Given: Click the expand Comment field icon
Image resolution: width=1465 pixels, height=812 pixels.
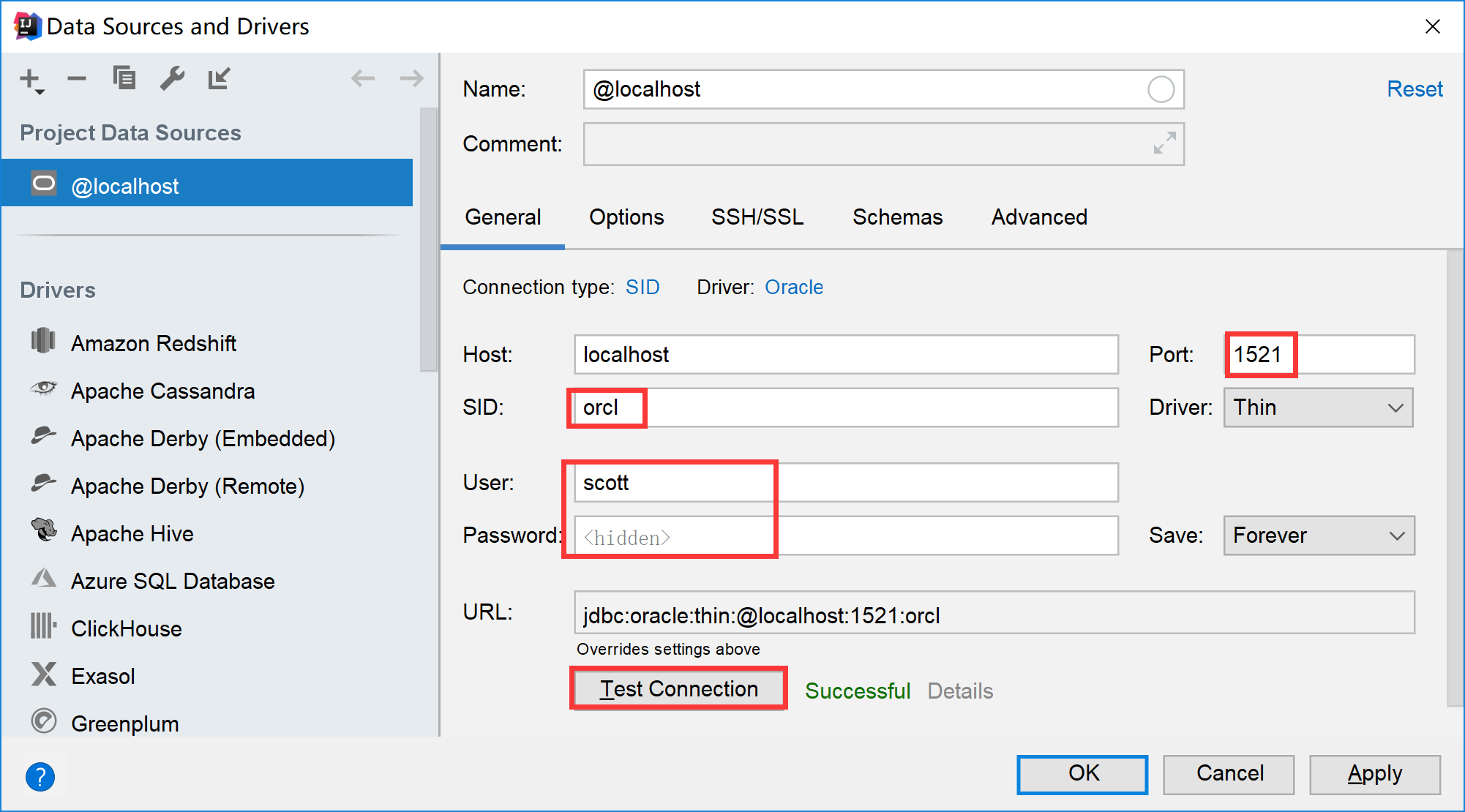Looking at the screenshot, I should (1164, 143).
